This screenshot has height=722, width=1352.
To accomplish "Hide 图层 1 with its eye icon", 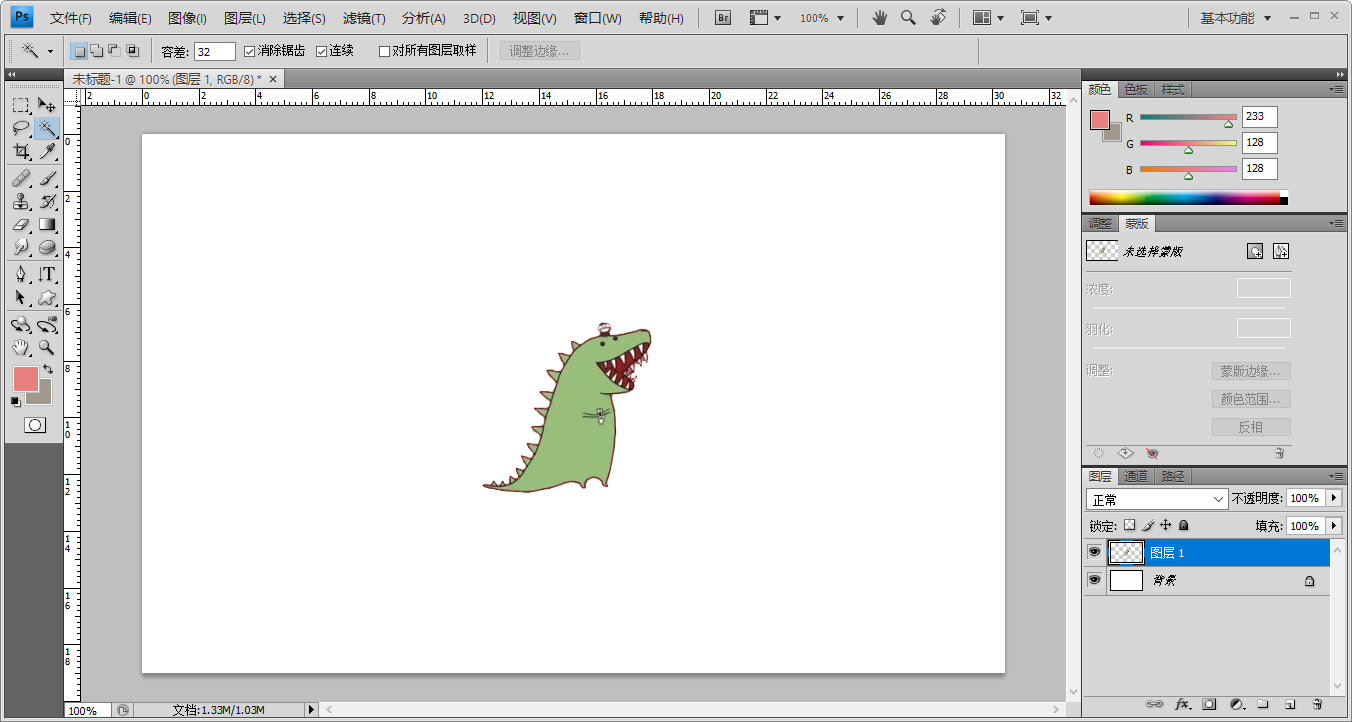I will (x=1095, y=552).
